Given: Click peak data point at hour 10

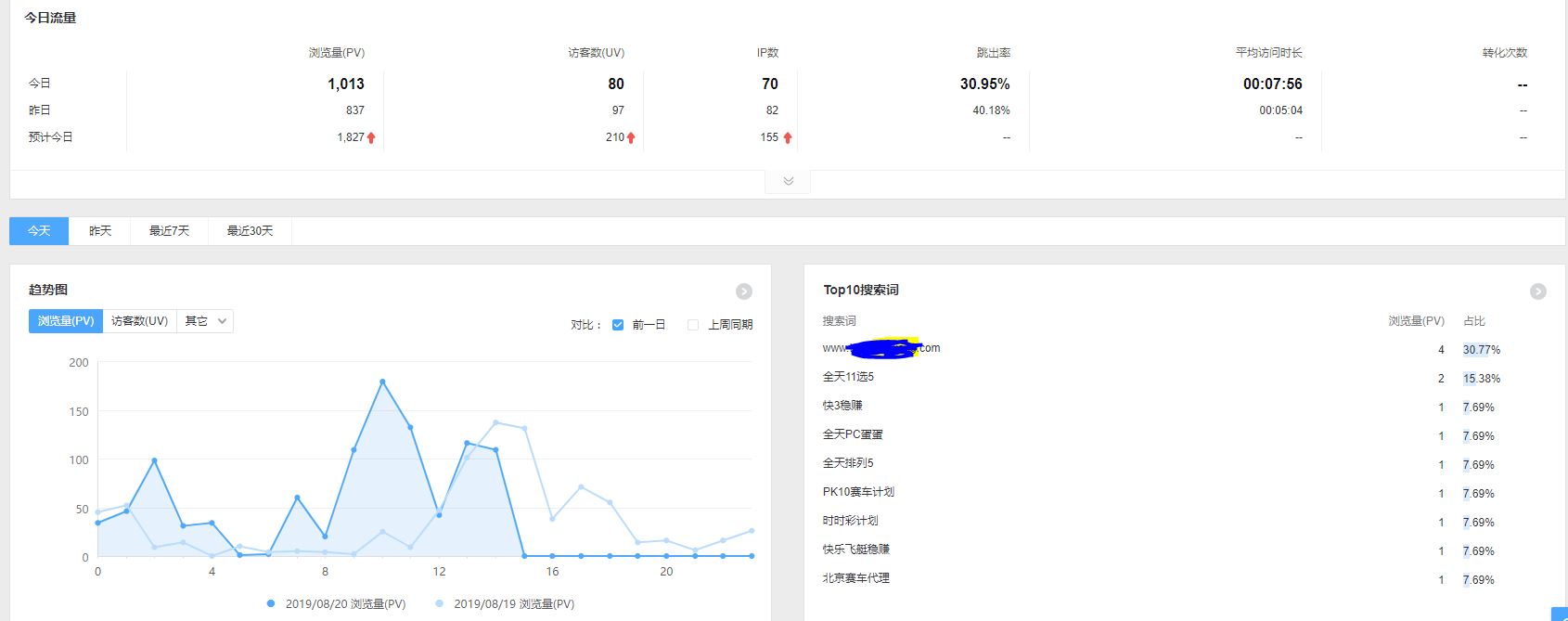Looking at the screenshot, I should 382,382.
